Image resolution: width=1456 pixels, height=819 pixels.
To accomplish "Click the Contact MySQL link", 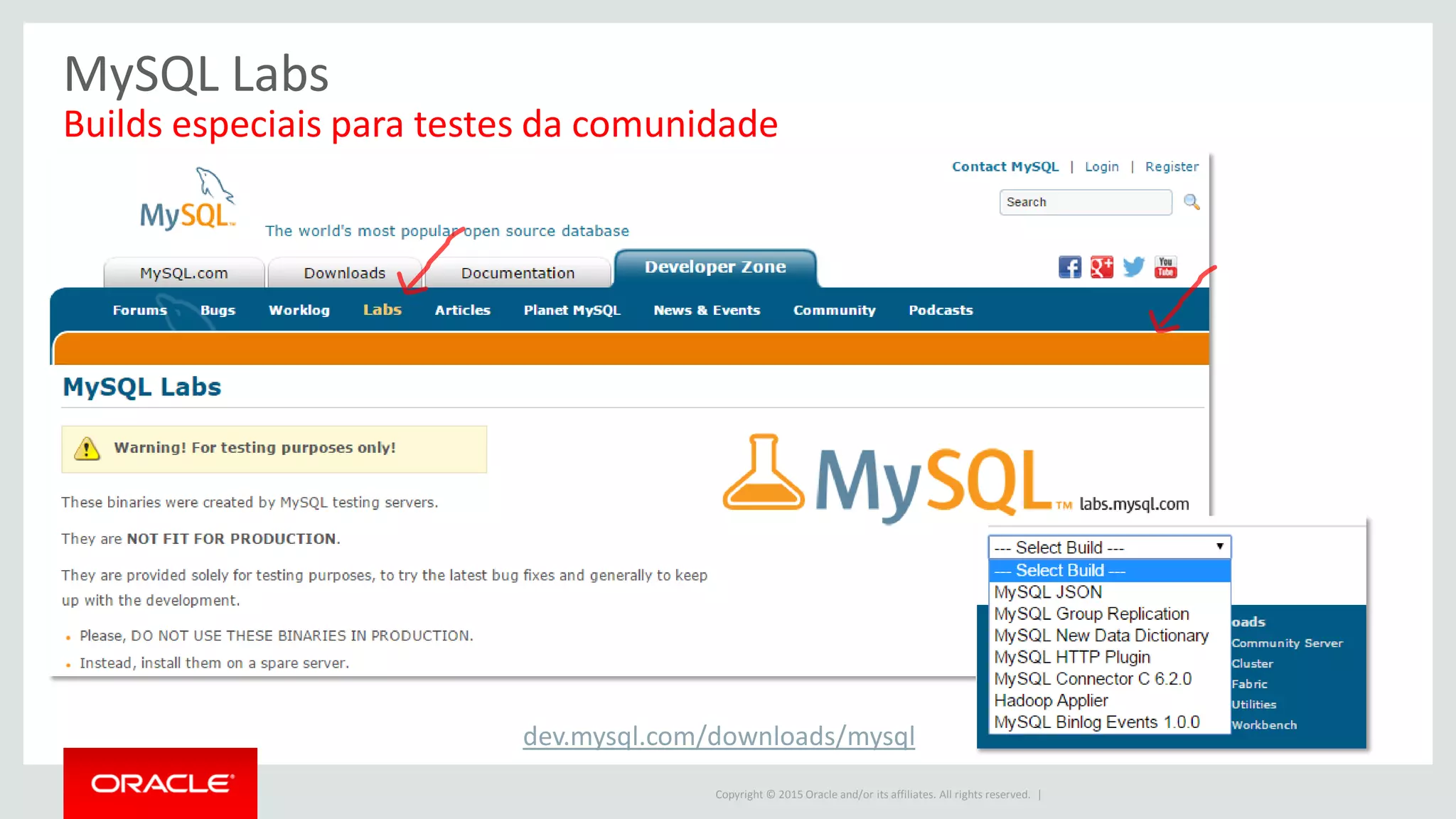I will pos(1005,166).
